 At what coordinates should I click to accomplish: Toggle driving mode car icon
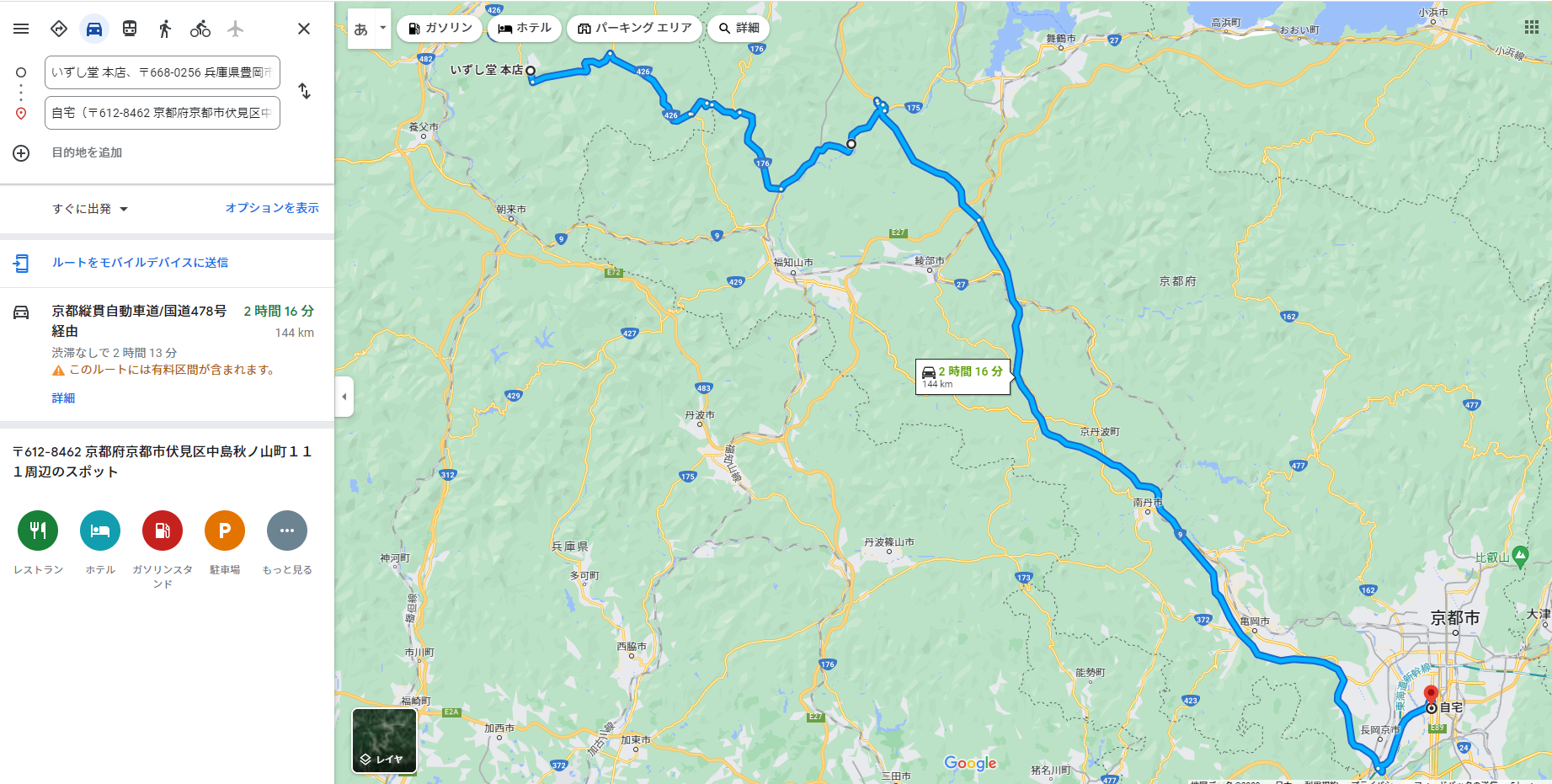(x=94, y=29)
